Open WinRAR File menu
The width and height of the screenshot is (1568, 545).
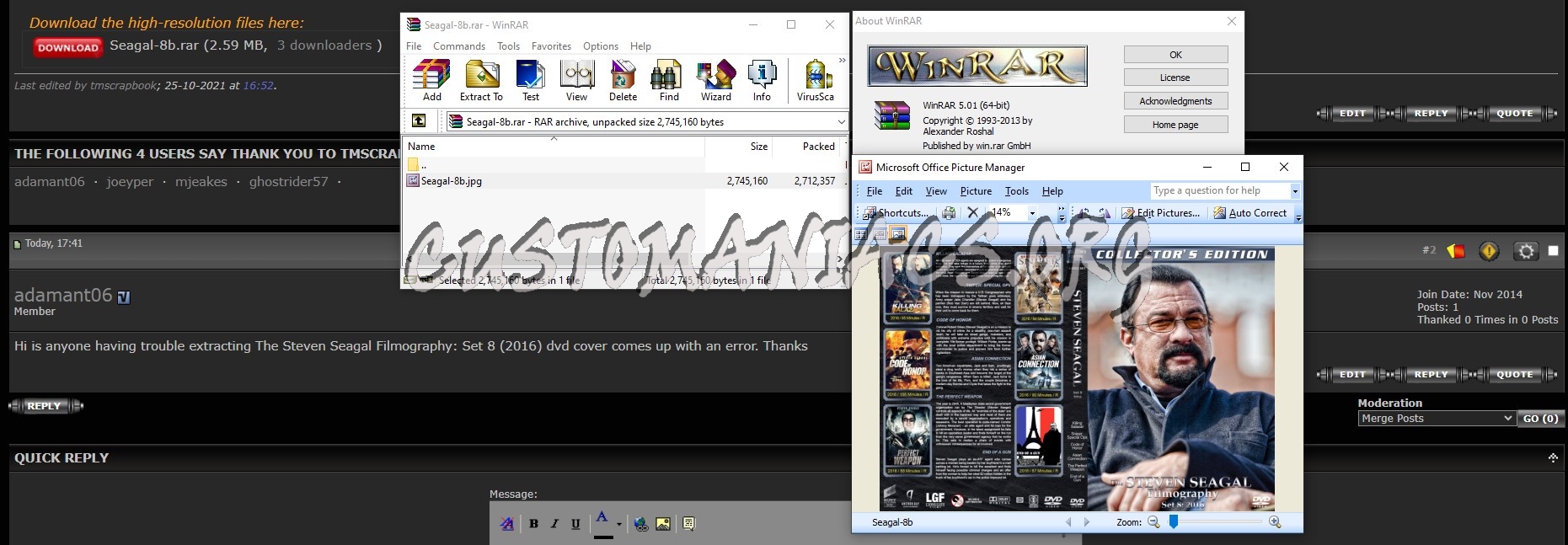pyautogui.click(x=414, y=46)
